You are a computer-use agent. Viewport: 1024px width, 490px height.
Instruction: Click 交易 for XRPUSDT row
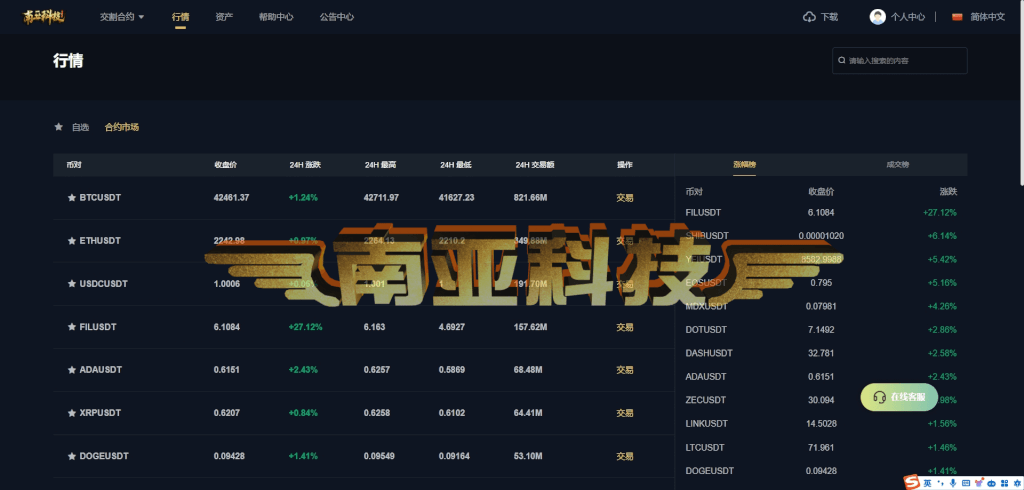(624, 413)
